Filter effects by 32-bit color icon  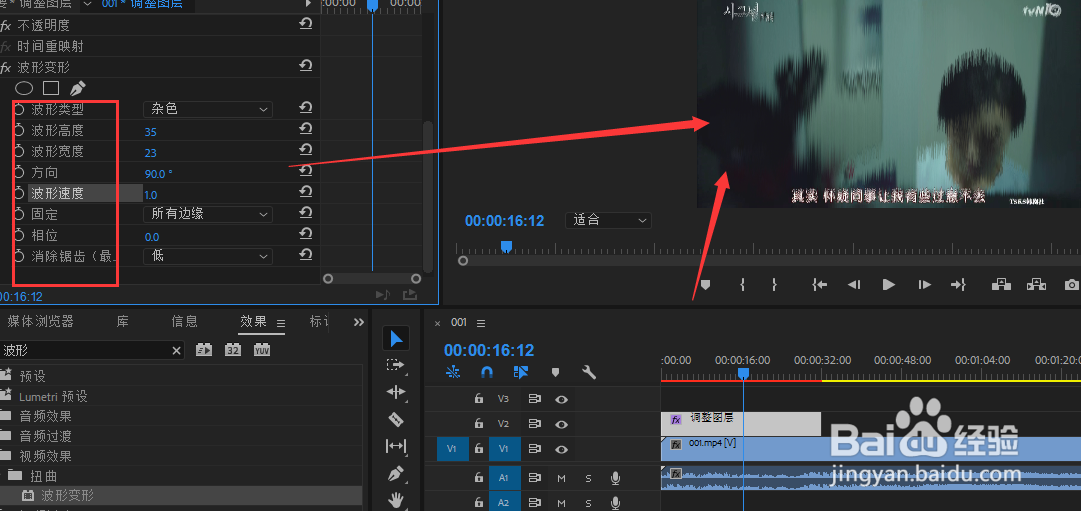[x=232, y=350]
